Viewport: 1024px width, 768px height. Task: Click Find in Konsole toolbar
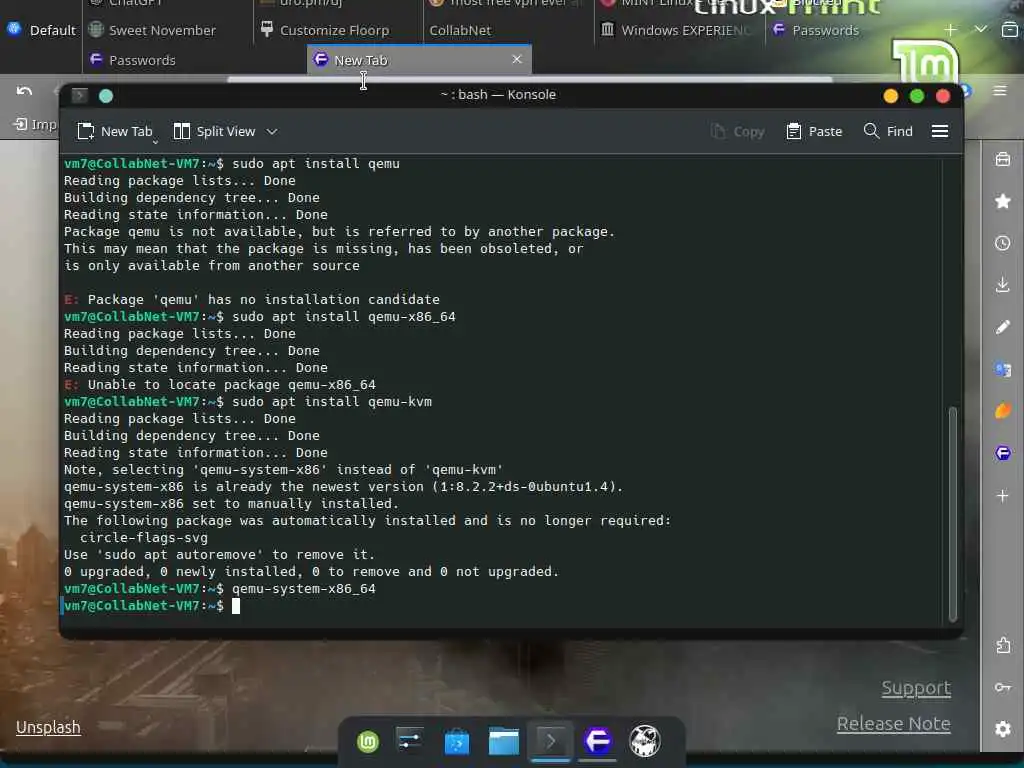pos(888,131)
